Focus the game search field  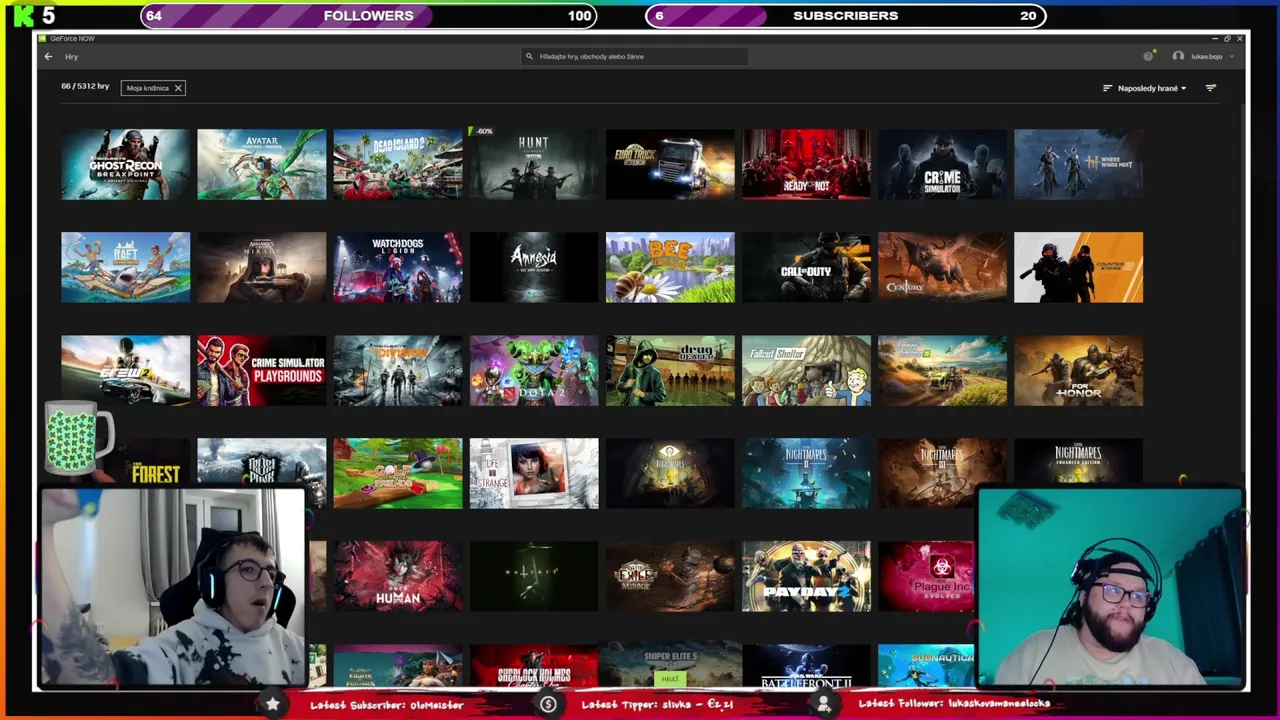click(635, 57)
